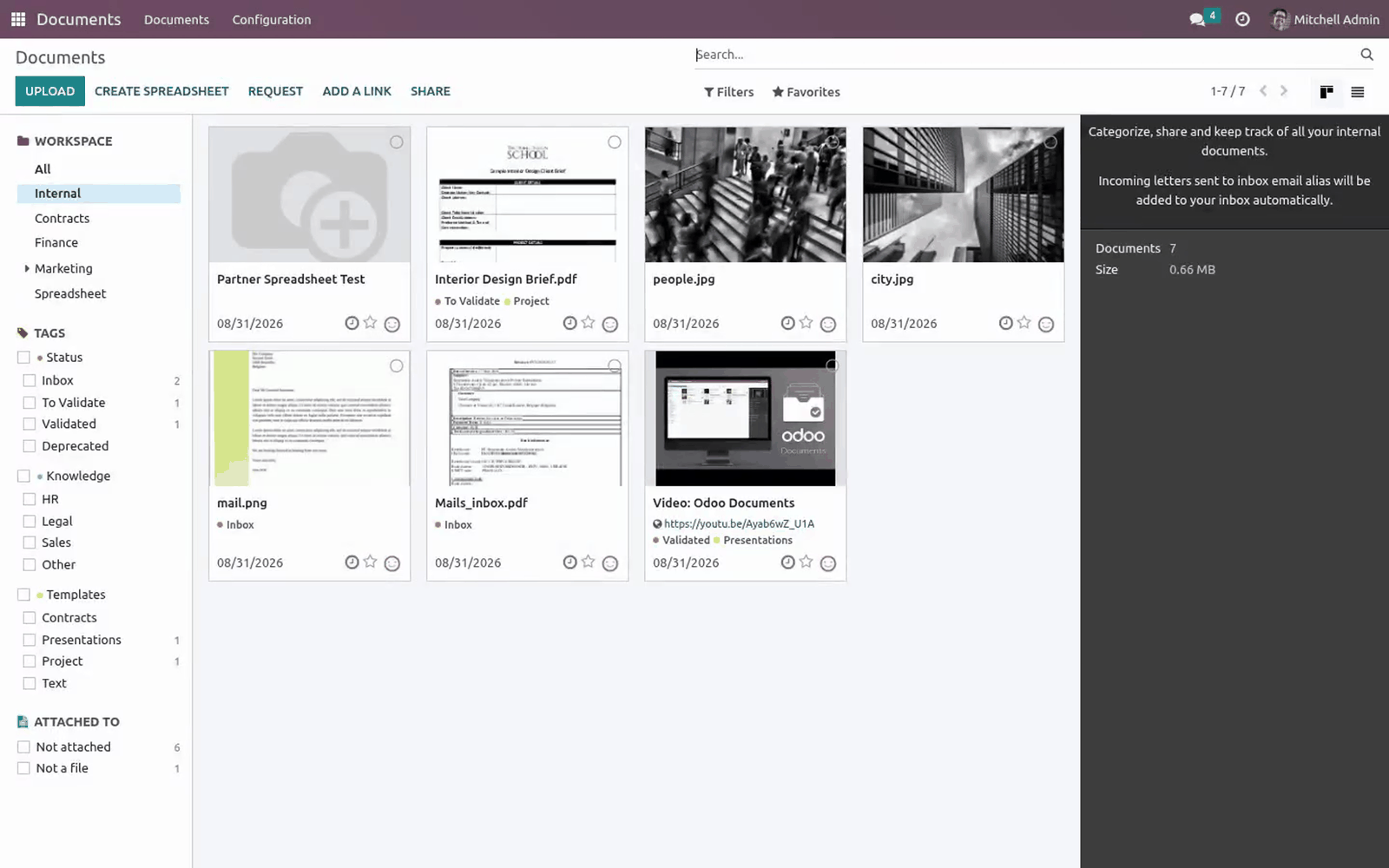Check the Deprecated tag filter
Viewport: 1389px width, 868px height.
pos(30,446)
